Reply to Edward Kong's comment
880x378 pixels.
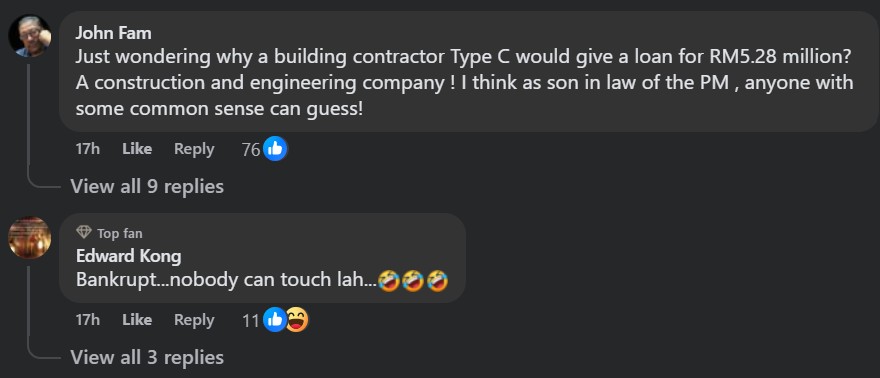coord(194,320)
